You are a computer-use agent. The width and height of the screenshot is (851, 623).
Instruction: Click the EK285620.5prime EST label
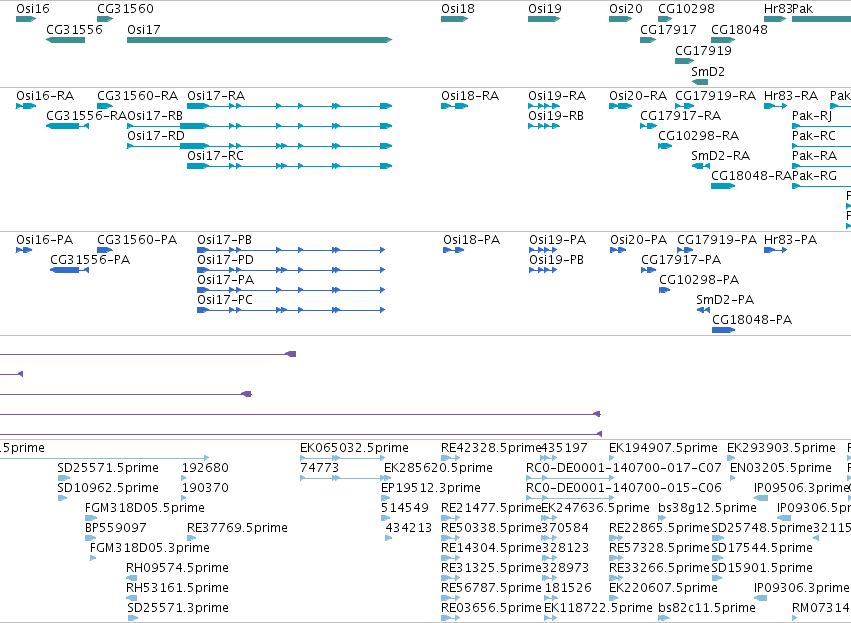438,468
